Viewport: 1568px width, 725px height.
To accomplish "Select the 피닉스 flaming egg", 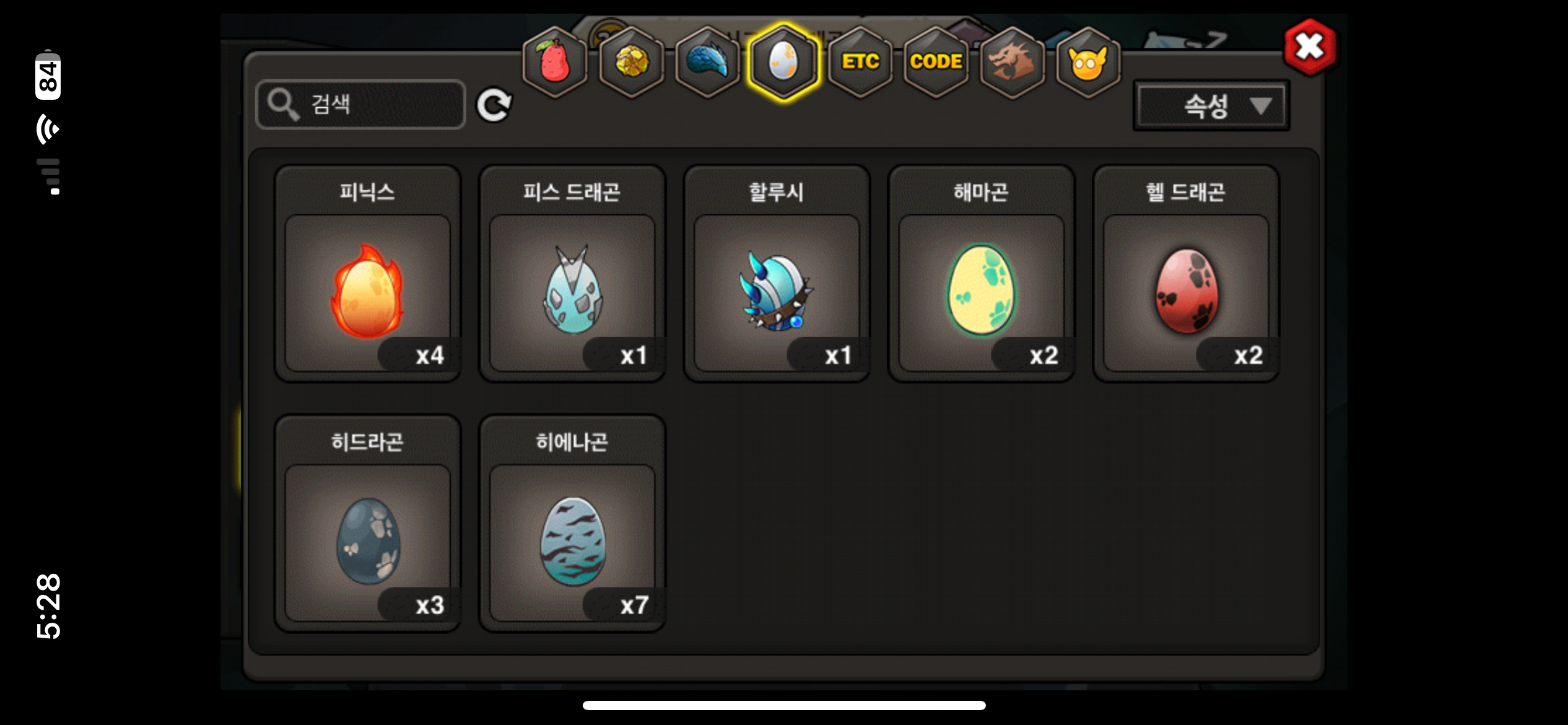I will point(368,273).
